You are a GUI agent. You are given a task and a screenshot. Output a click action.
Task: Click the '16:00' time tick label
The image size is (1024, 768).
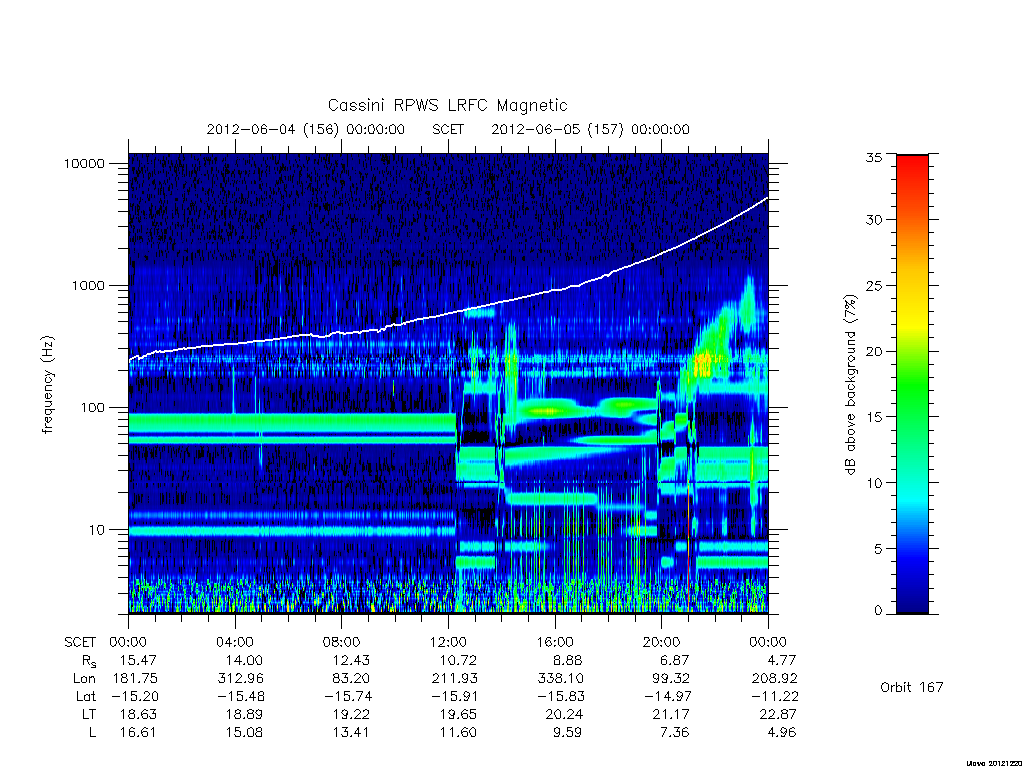(554, 642)
